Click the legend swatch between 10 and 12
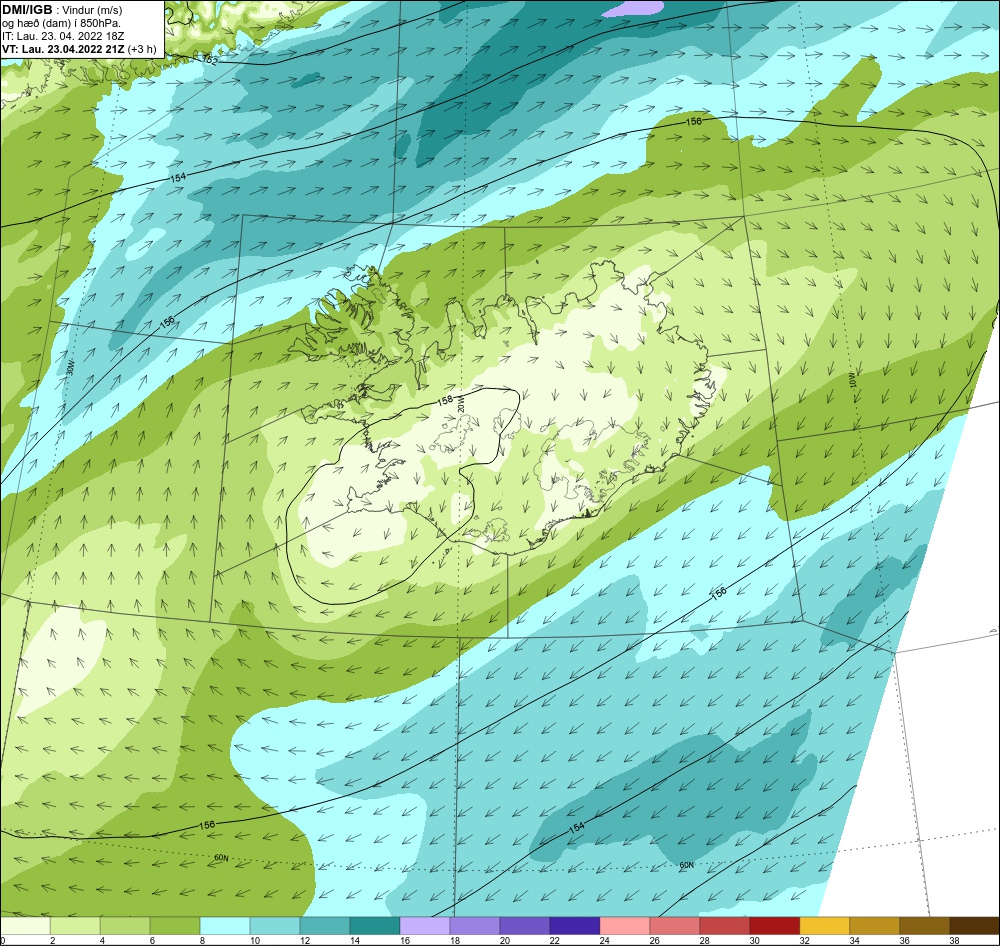 click(275, 926)
